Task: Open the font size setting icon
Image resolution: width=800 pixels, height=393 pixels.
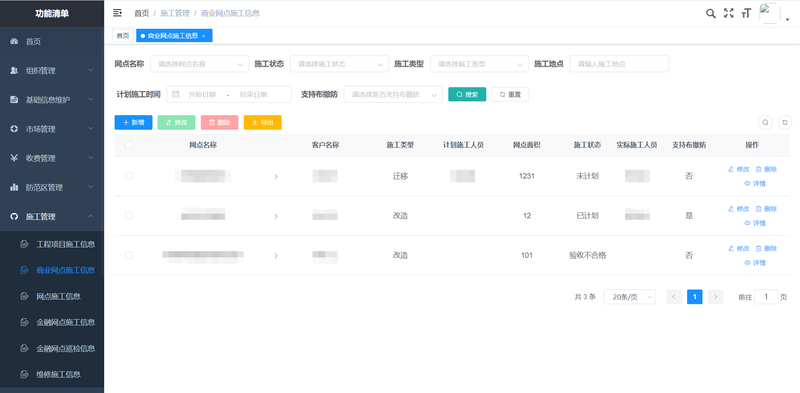Action: 746,14
